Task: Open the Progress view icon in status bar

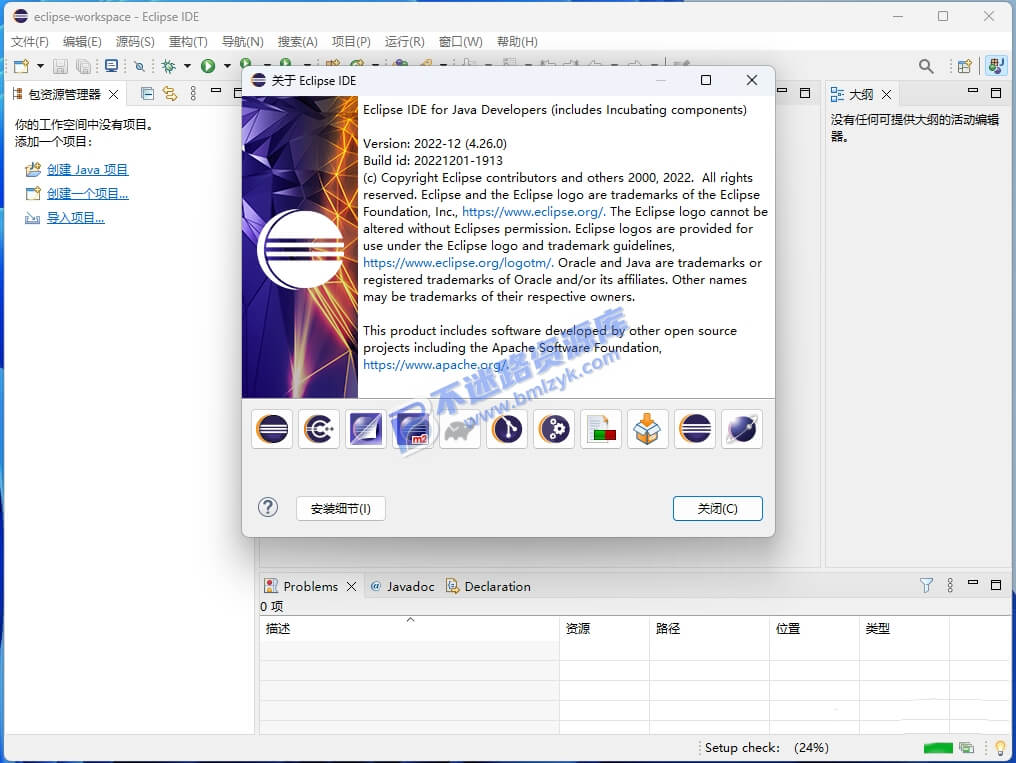Action: click(967, 748)
